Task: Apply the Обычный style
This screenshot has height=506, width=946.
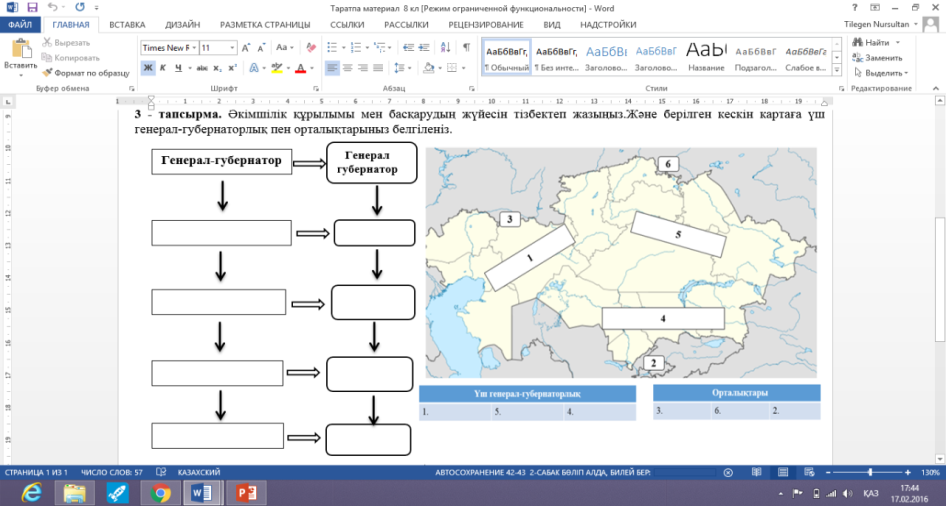Action: 507,59
